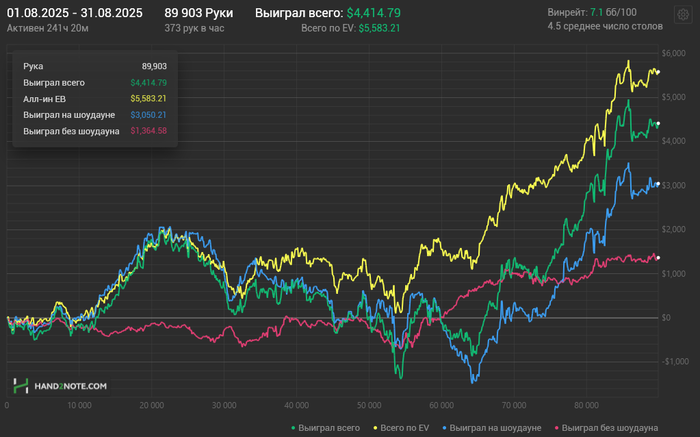Open the HAND2NOTE.COM link
The height and width of the screenshot is (437, 700).
[x=71, y=386]
